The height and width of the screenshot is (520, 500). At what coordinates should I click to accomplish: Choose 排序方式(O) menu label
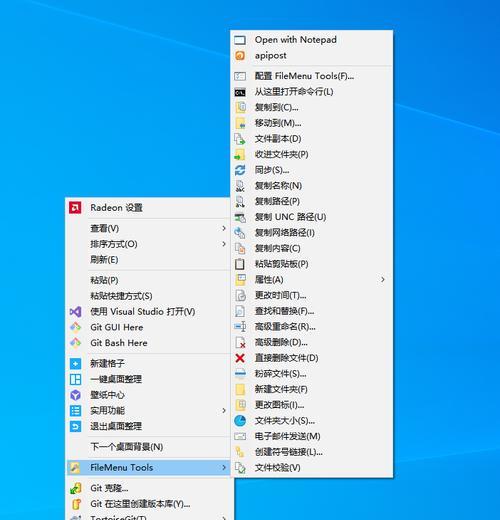tap(114, 244)
